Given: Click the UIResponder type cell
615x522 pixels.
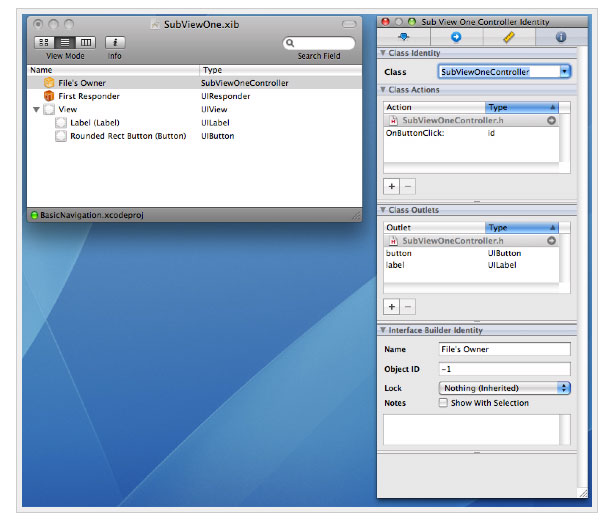Looking at the screenshot, I should click(x=226, y=96).
